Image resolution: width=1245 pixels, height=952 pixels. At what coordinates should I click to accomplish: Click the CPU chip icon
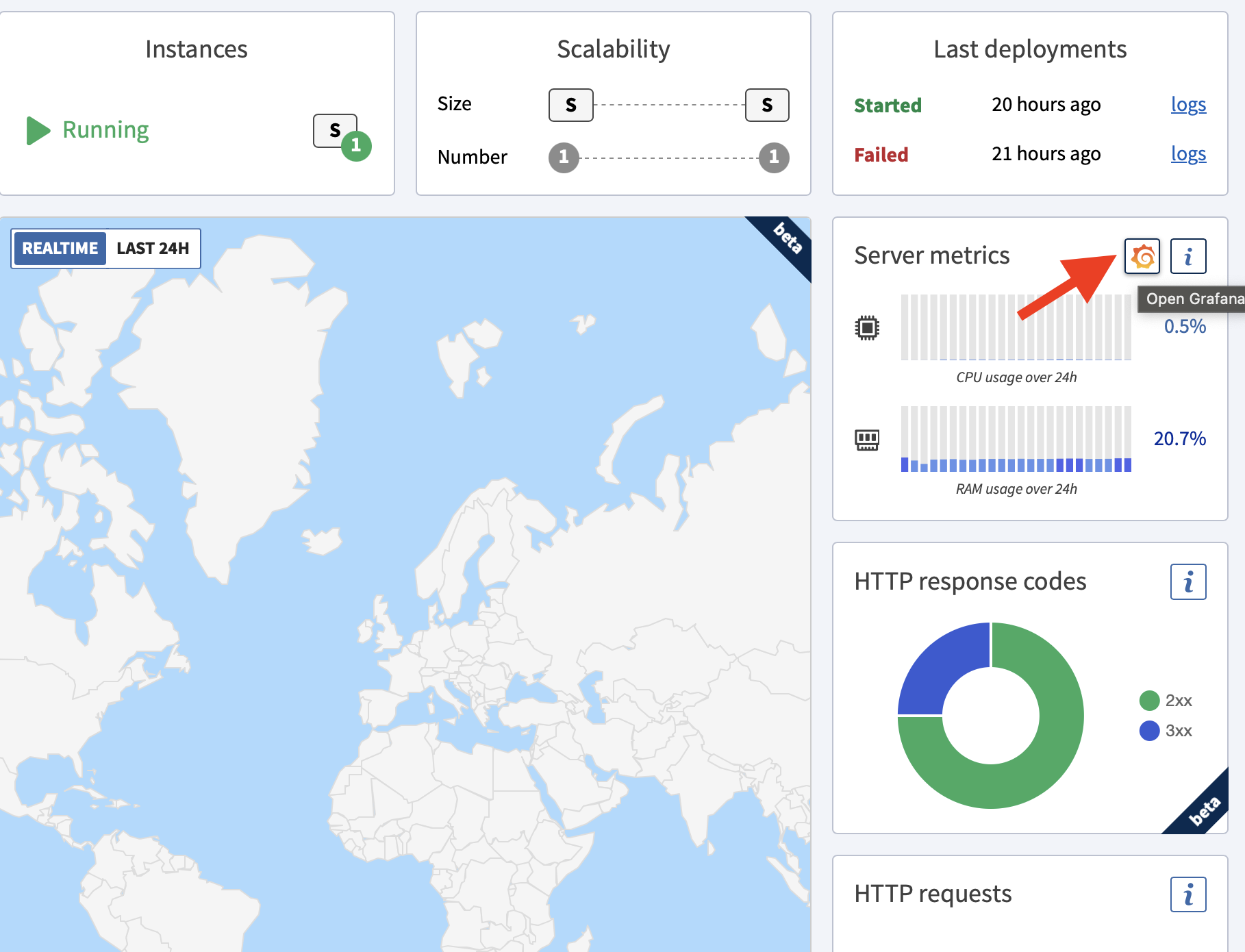(867, 327)
